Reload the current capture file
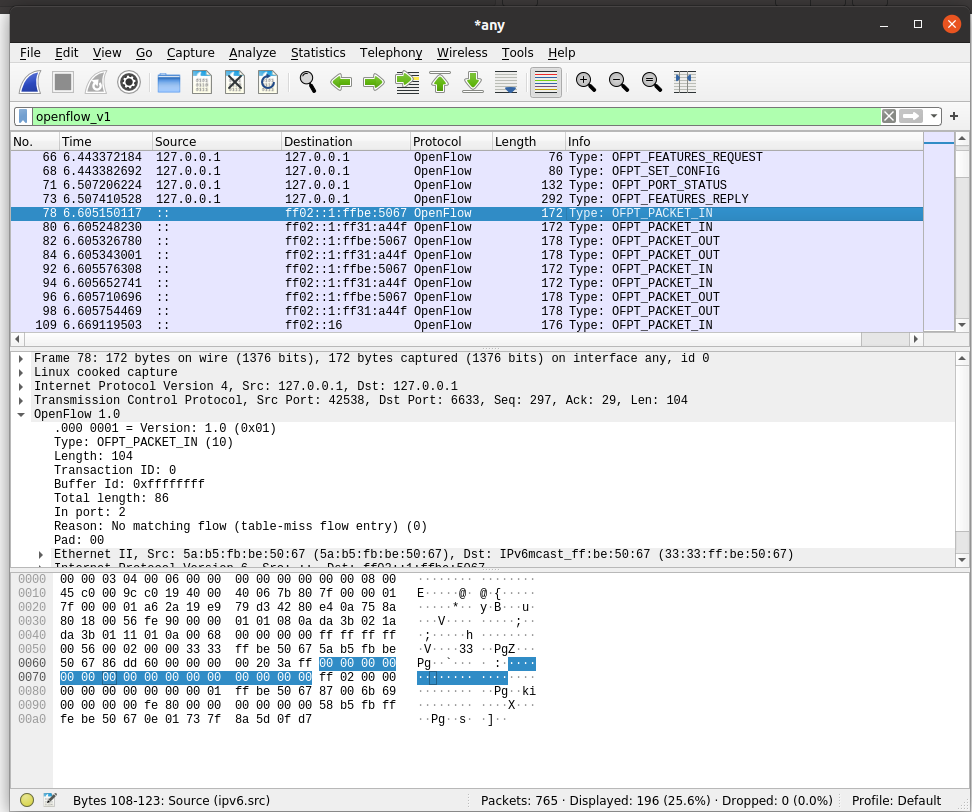 tap(267, 82)
